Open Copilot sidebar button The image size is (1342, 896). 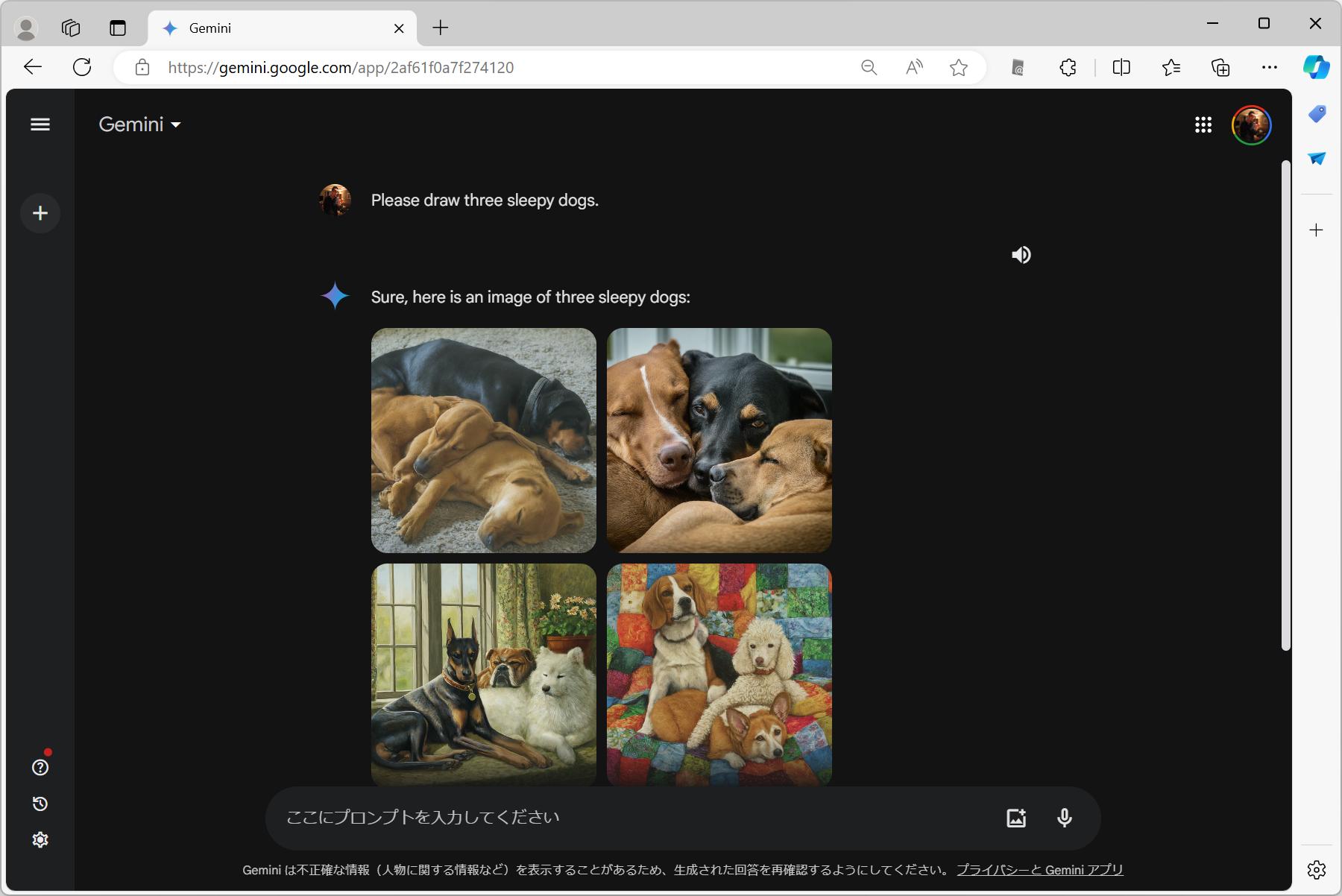[1317, 67]
